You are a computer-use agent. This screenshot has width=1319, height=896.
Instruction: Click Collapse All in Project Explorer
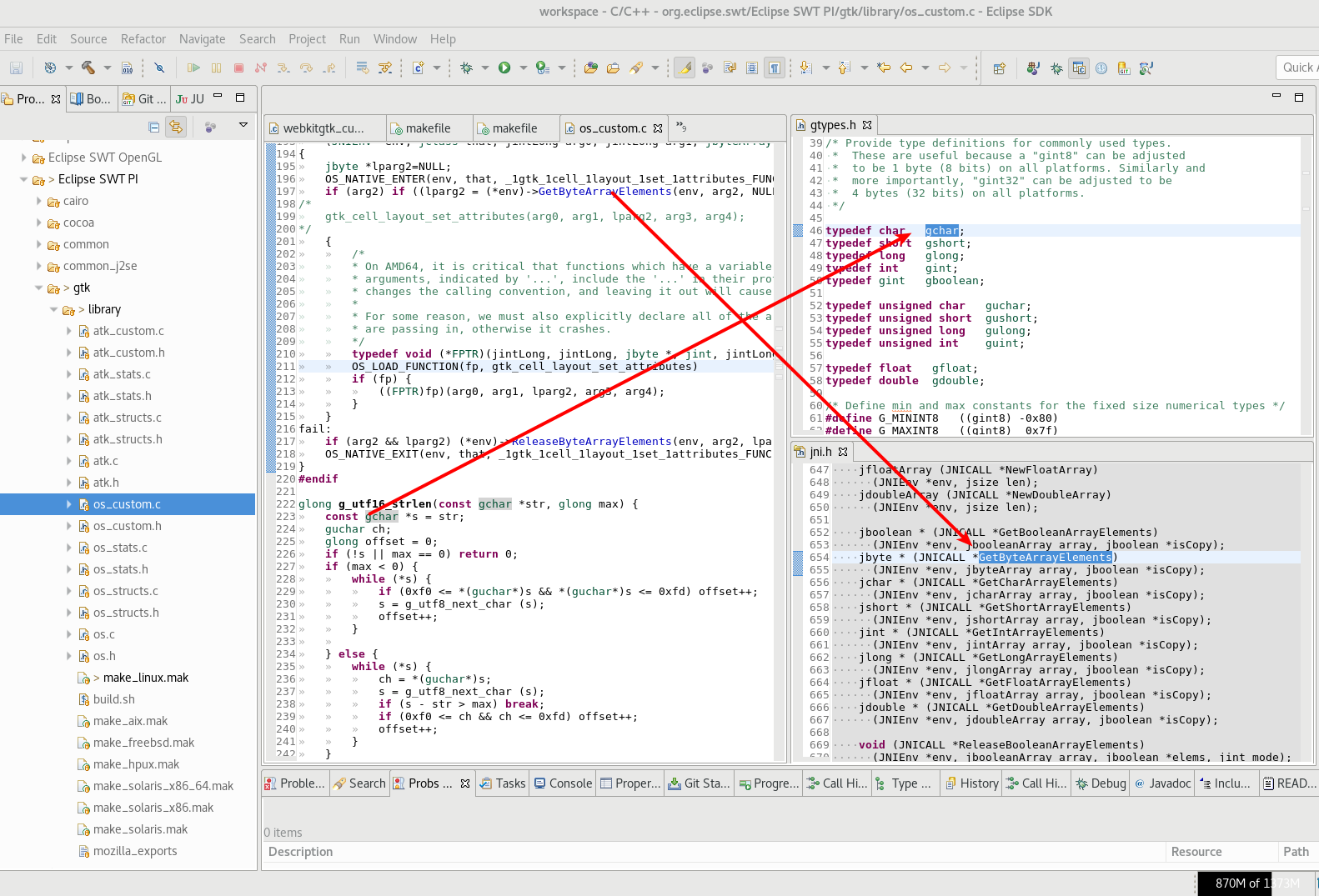[153, 127]
